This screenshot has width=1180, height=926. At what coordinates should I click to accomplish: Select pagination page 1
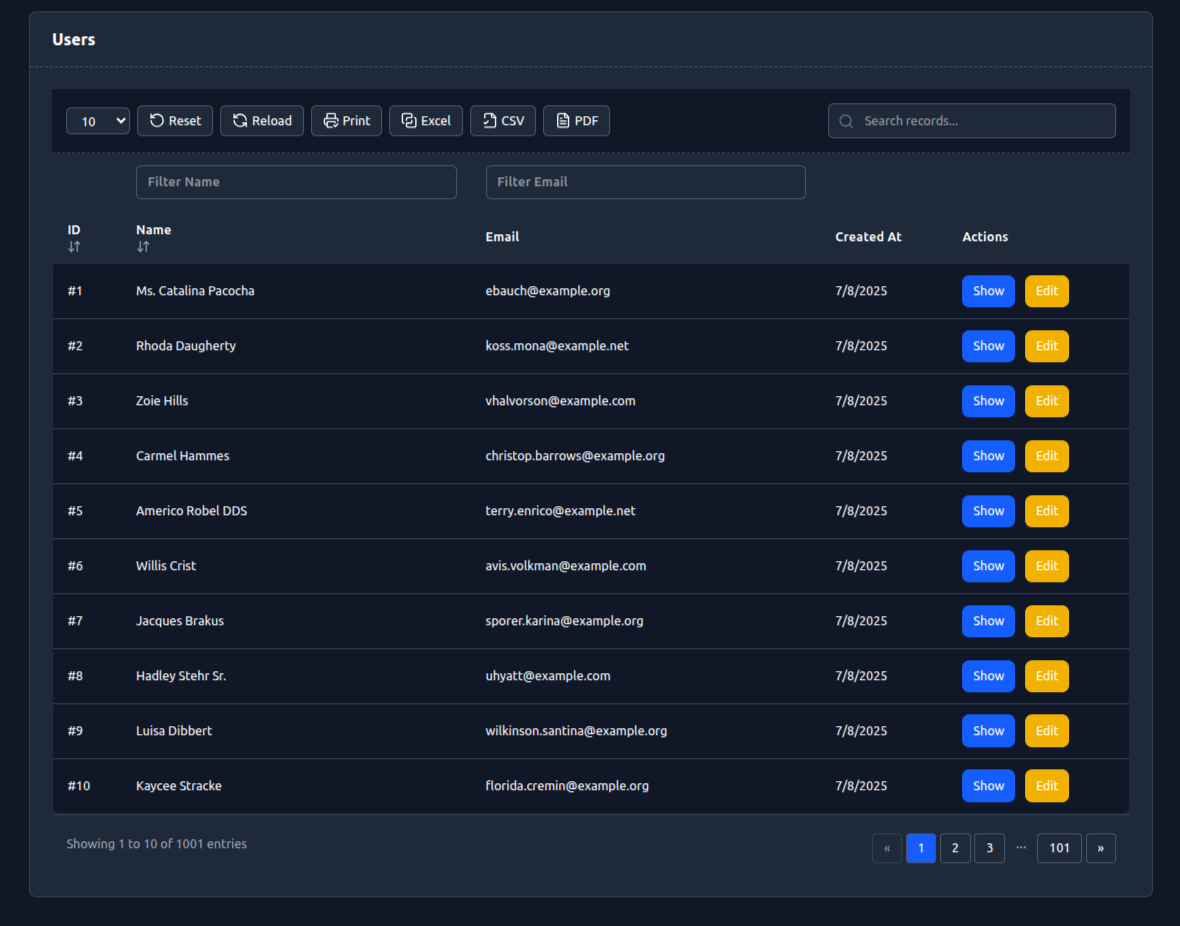(921, 848)
